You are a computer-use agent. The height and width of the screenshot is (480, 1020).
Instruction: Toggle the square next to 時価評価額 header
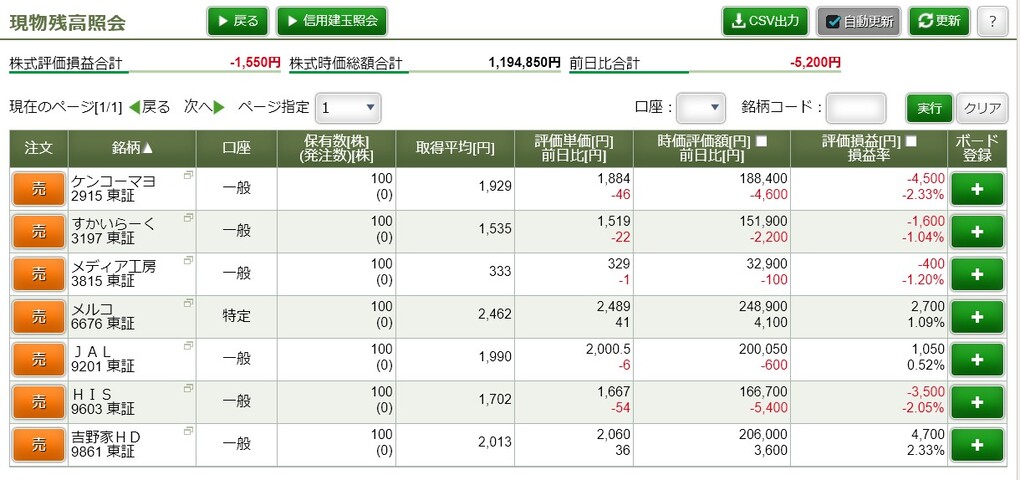[761, 140]
